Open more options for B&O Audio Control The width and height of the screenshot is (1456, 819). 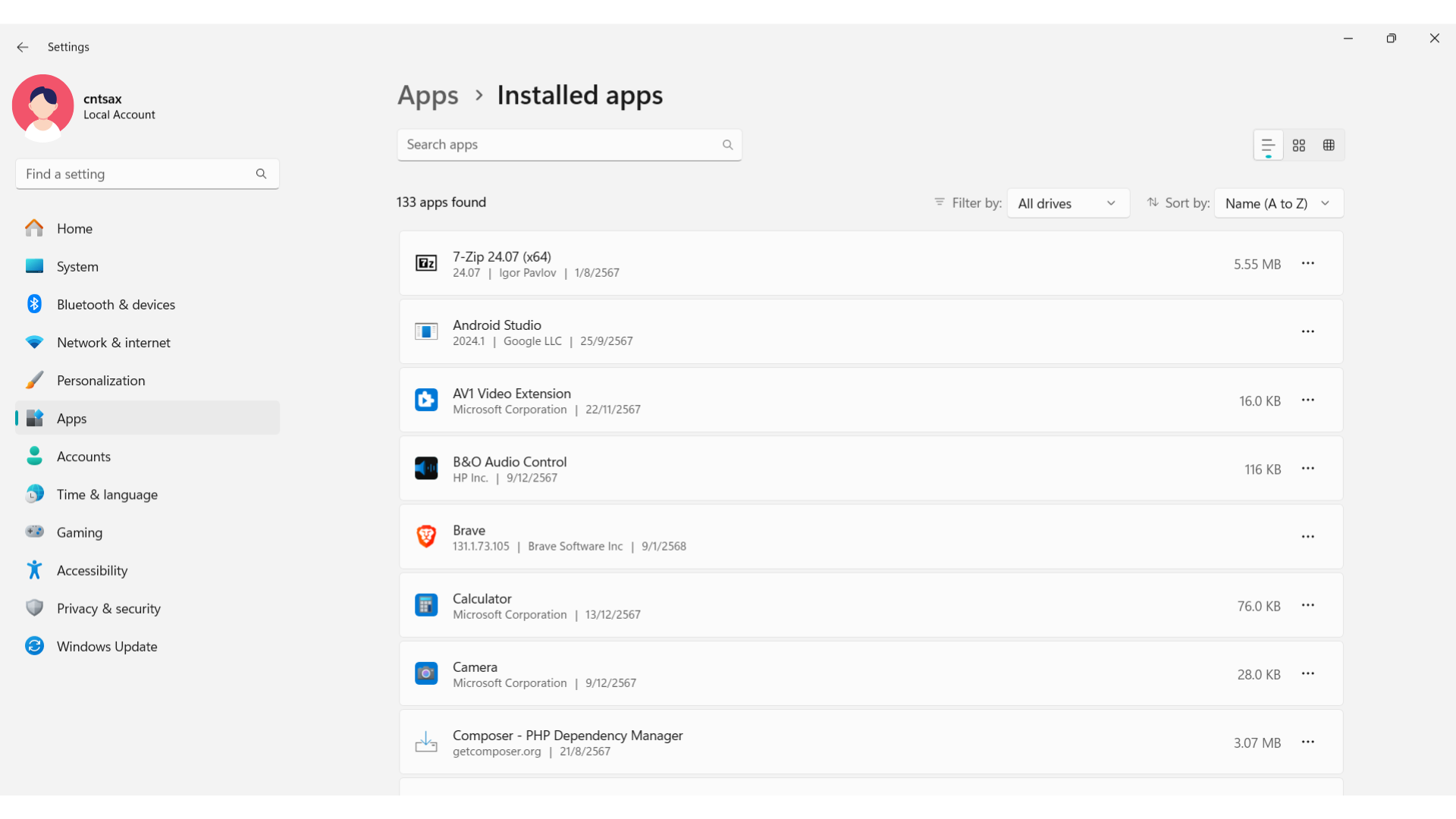(x=1308, y=468)
